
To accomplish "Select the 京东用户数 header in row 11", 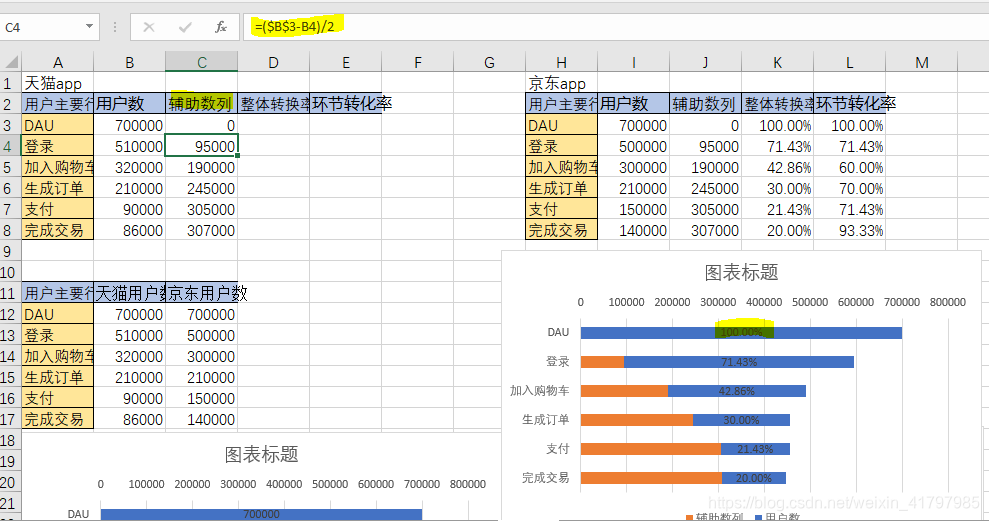I will click(202, 293).
